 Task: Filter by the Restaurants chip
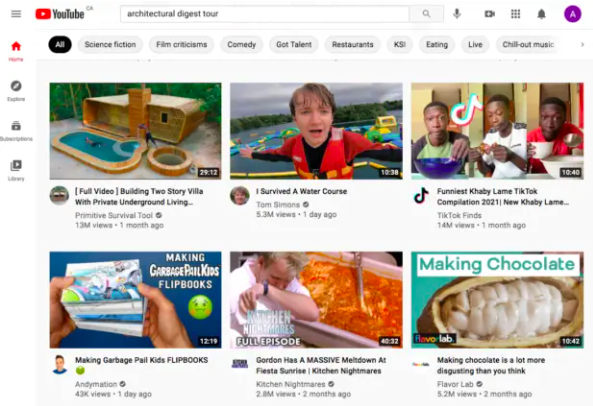(x=352, y=44)
